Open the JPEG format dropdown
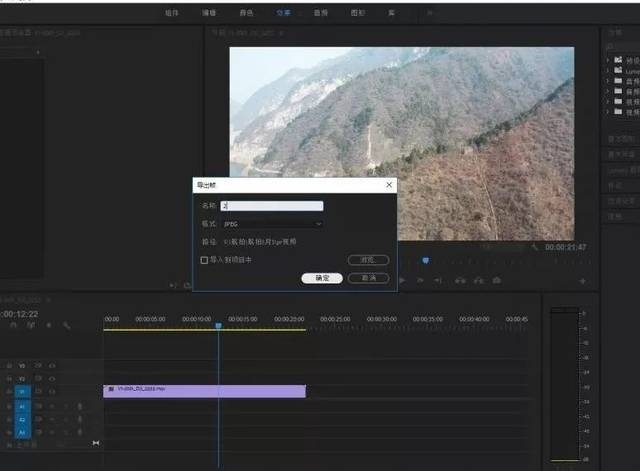 point(272,224)
